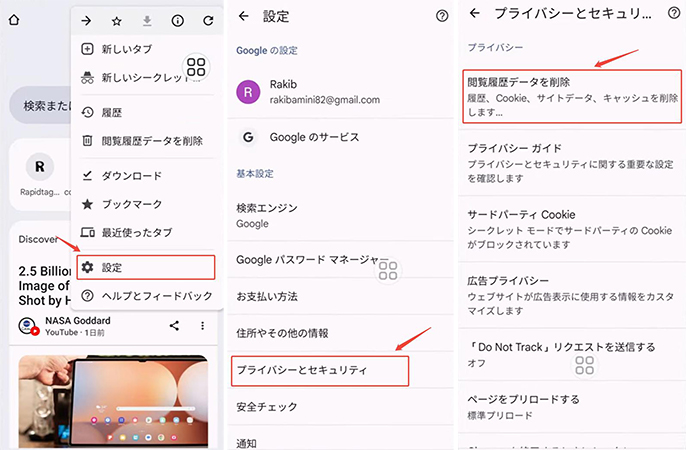Screen dimensions: 686x450
Task: Tap the forward arrow in Chrome menu
Action: coord(86,21)
